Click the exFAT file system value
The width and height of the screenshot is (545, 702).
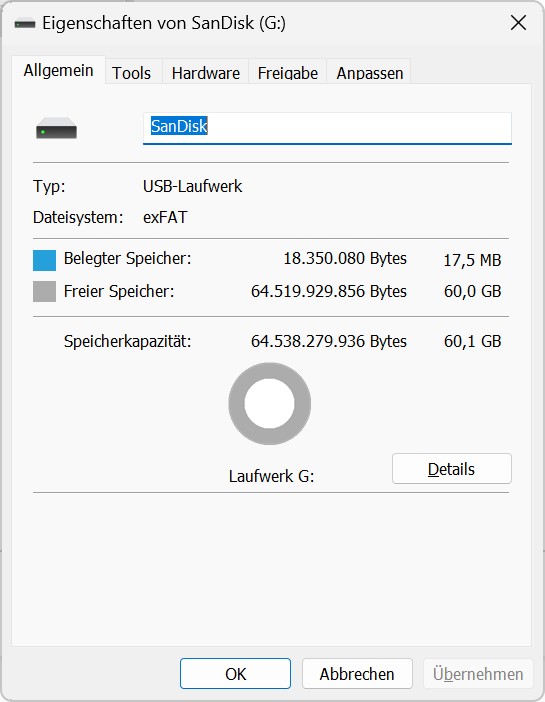click(x=165, y=218)
